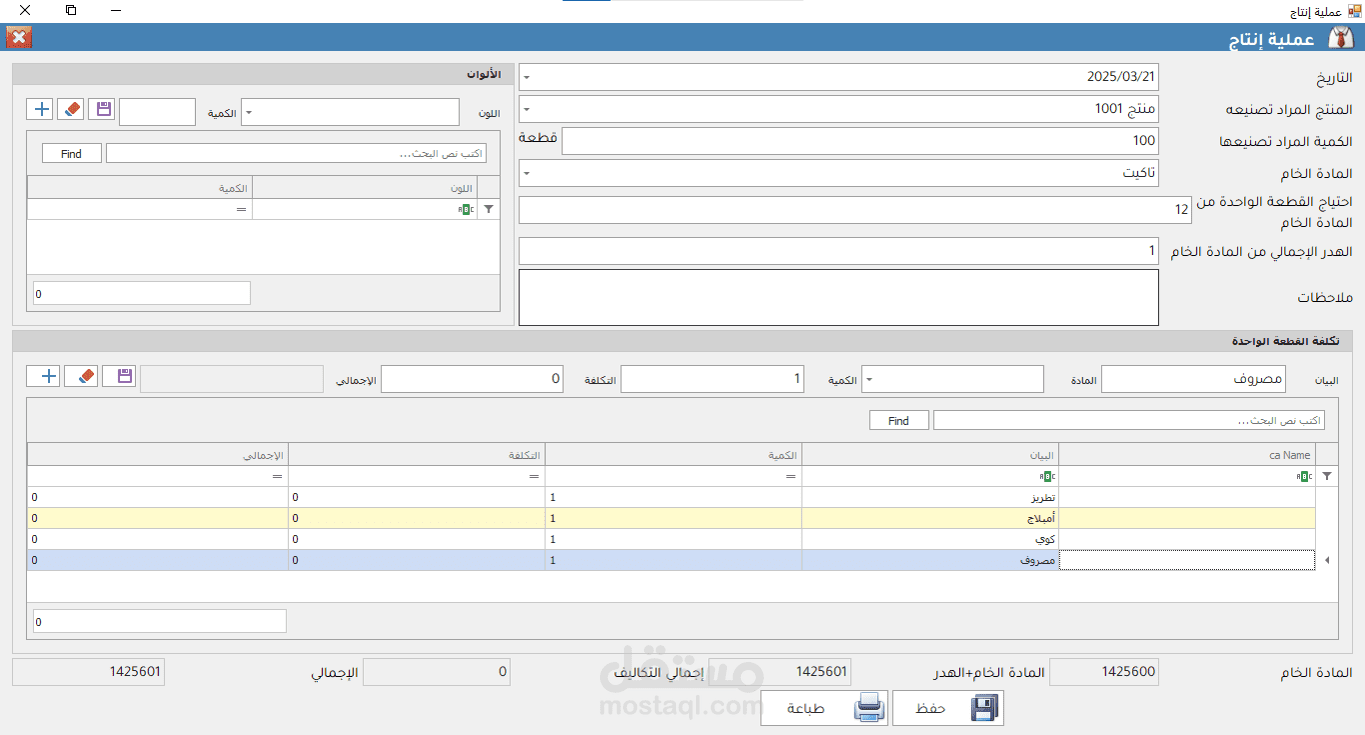
Task: Expand the color (اللون) combo box
Action: (x=249, y=113)
